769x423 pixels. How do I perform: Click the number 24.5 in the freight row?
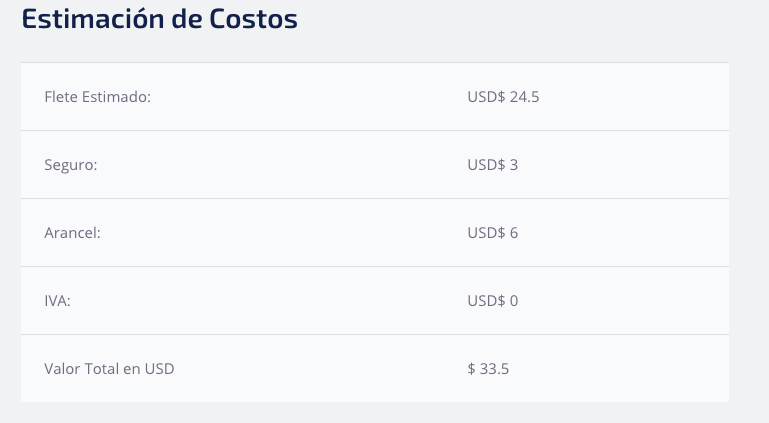tap(524, 97)
